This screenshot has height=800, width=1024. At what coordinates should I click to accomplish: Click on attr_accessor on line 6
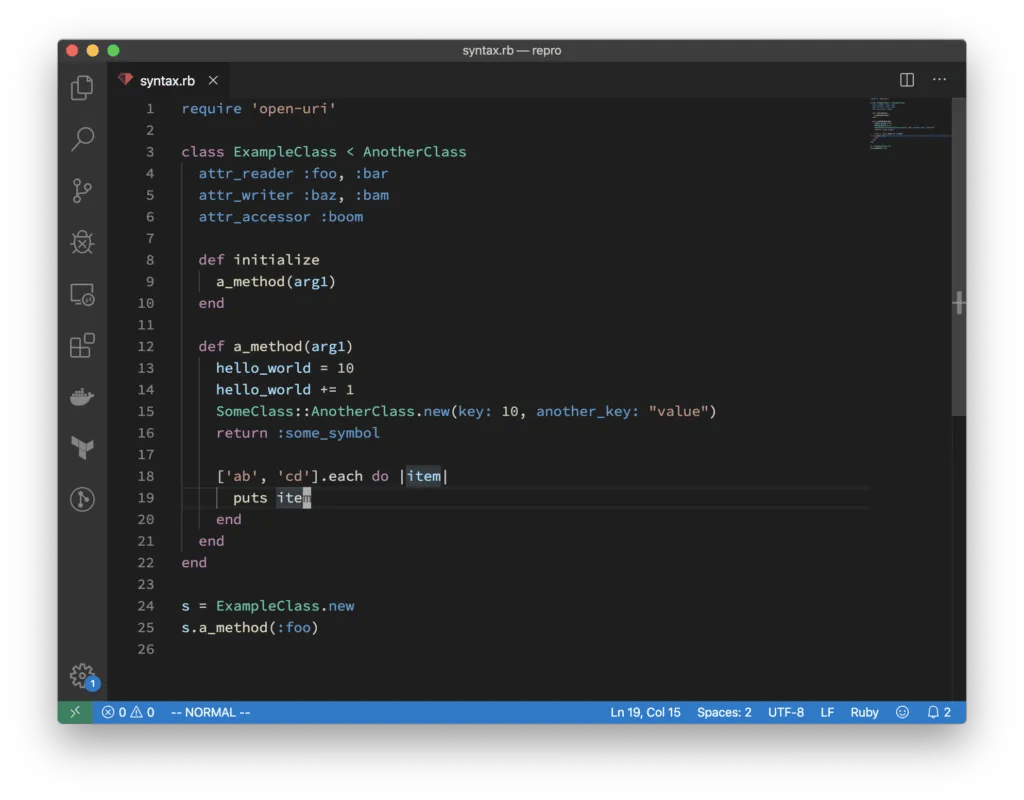click(x=255, y=217)
